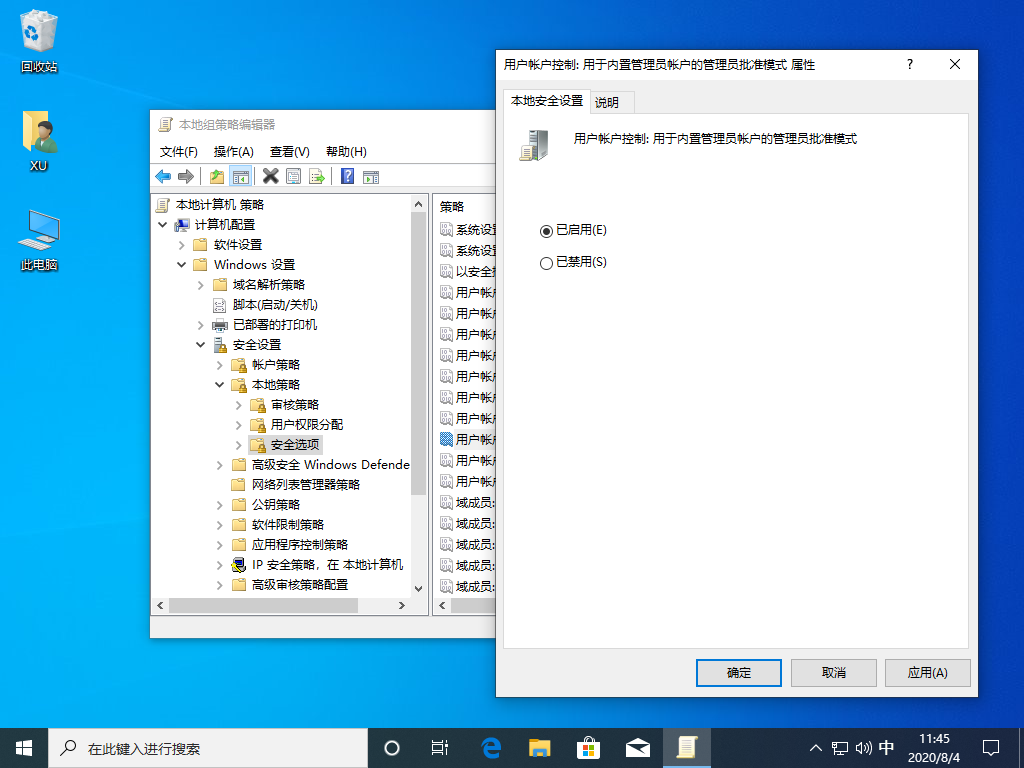
Task: Open Properties via the toolbar icon
Action: click(x=294, y=176)
